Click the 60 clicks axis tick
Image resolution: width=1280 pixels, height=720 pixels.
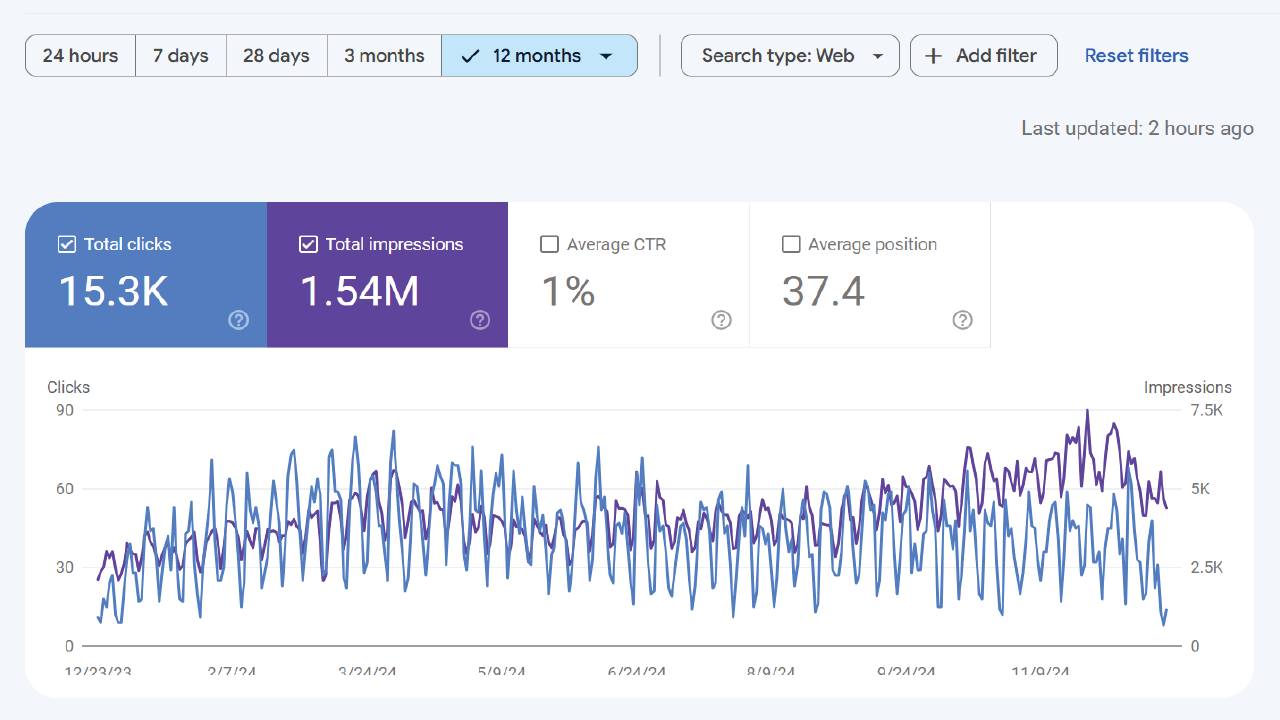tap(65, 489)
